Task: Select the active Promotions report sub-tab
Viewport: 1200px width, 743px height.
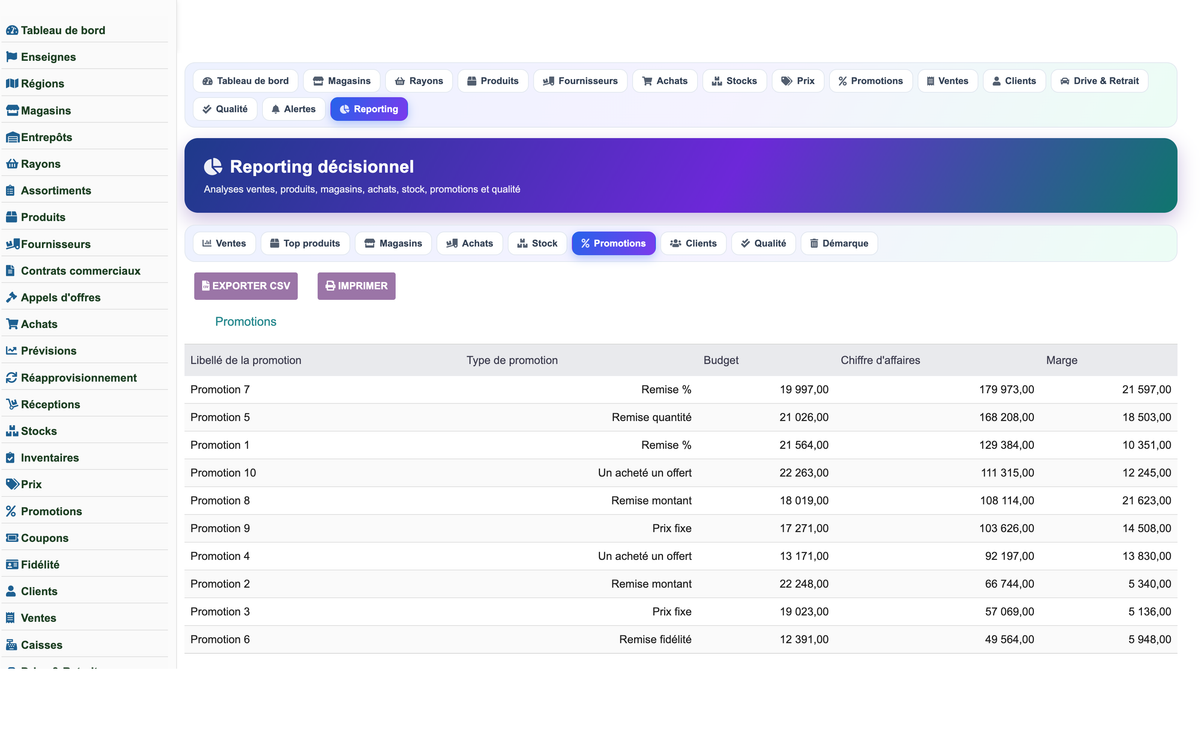Action: [x=614, y=243]
